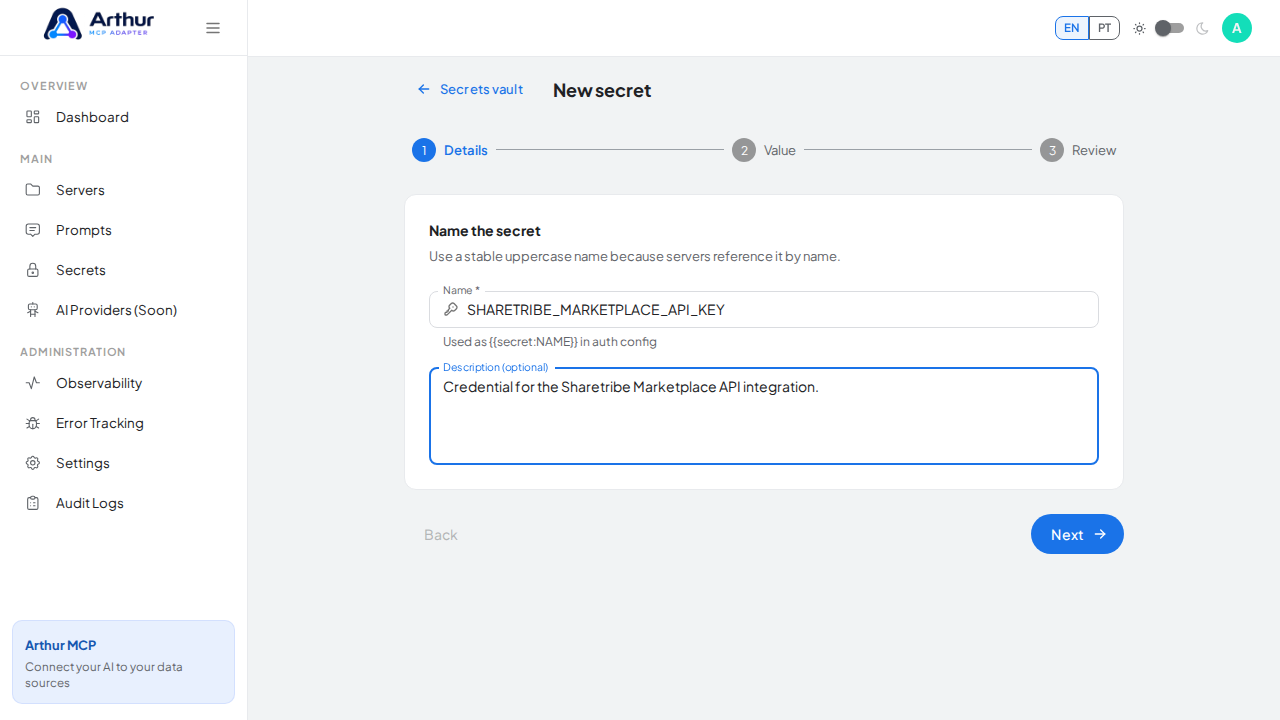This screenshot has height=720, width=1280.
Task: Toggle the dark mode switch
Action: coord(1169,28)
